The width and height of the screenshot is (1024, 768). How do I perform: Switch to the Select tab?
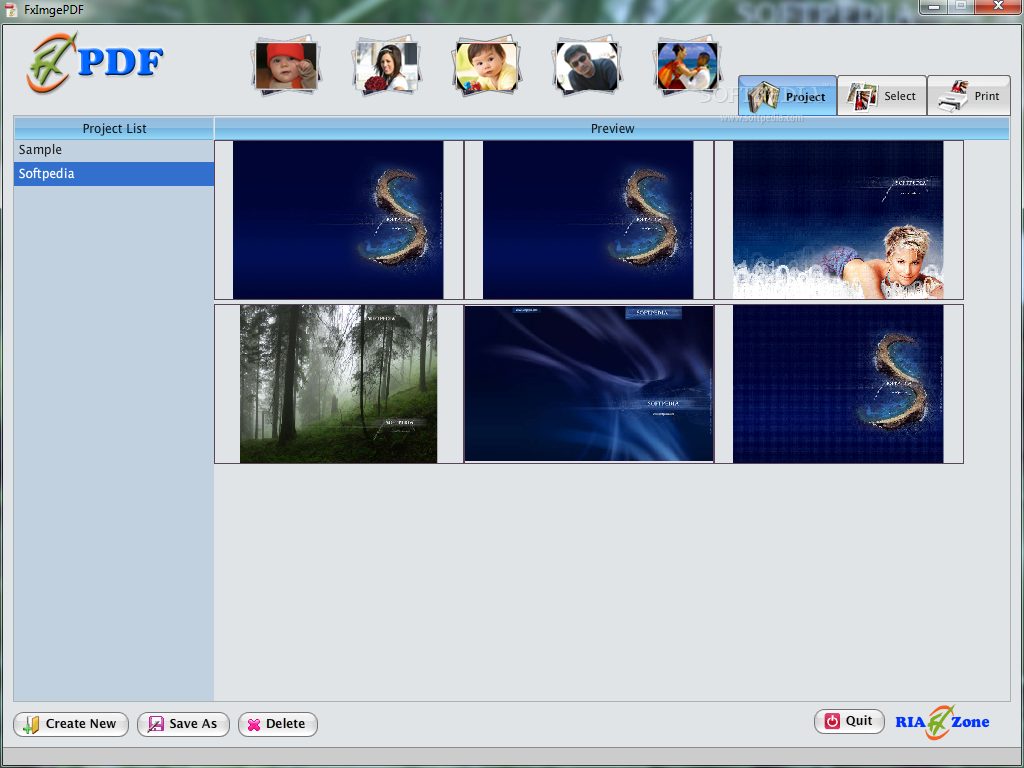882,96
